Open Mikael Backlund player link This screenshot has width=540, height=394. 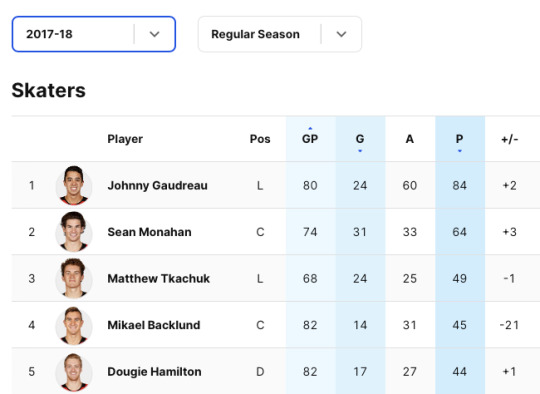154,325
